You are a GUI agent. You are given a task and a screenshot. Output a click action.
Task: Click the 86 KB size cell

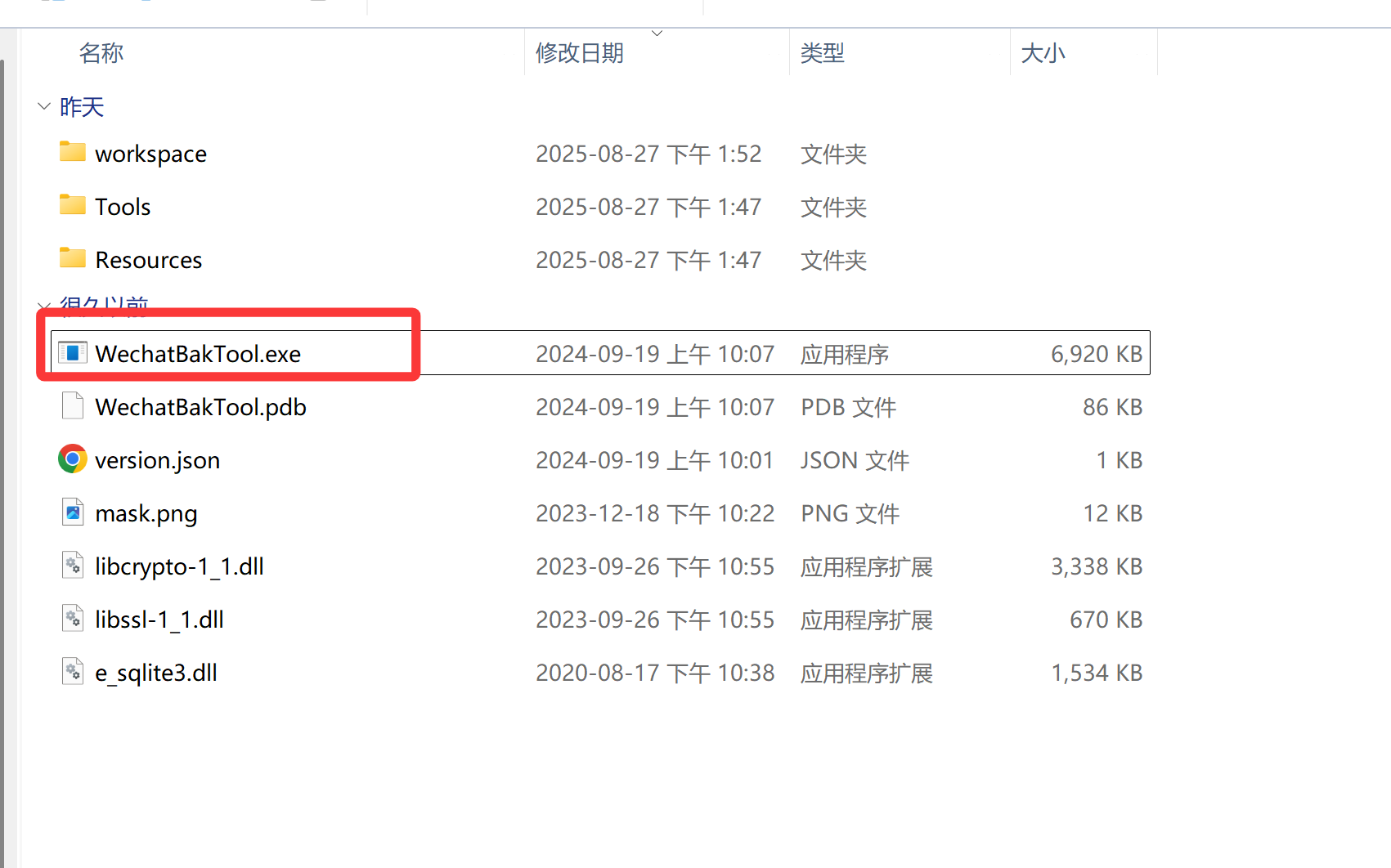tap(1112, 407)
